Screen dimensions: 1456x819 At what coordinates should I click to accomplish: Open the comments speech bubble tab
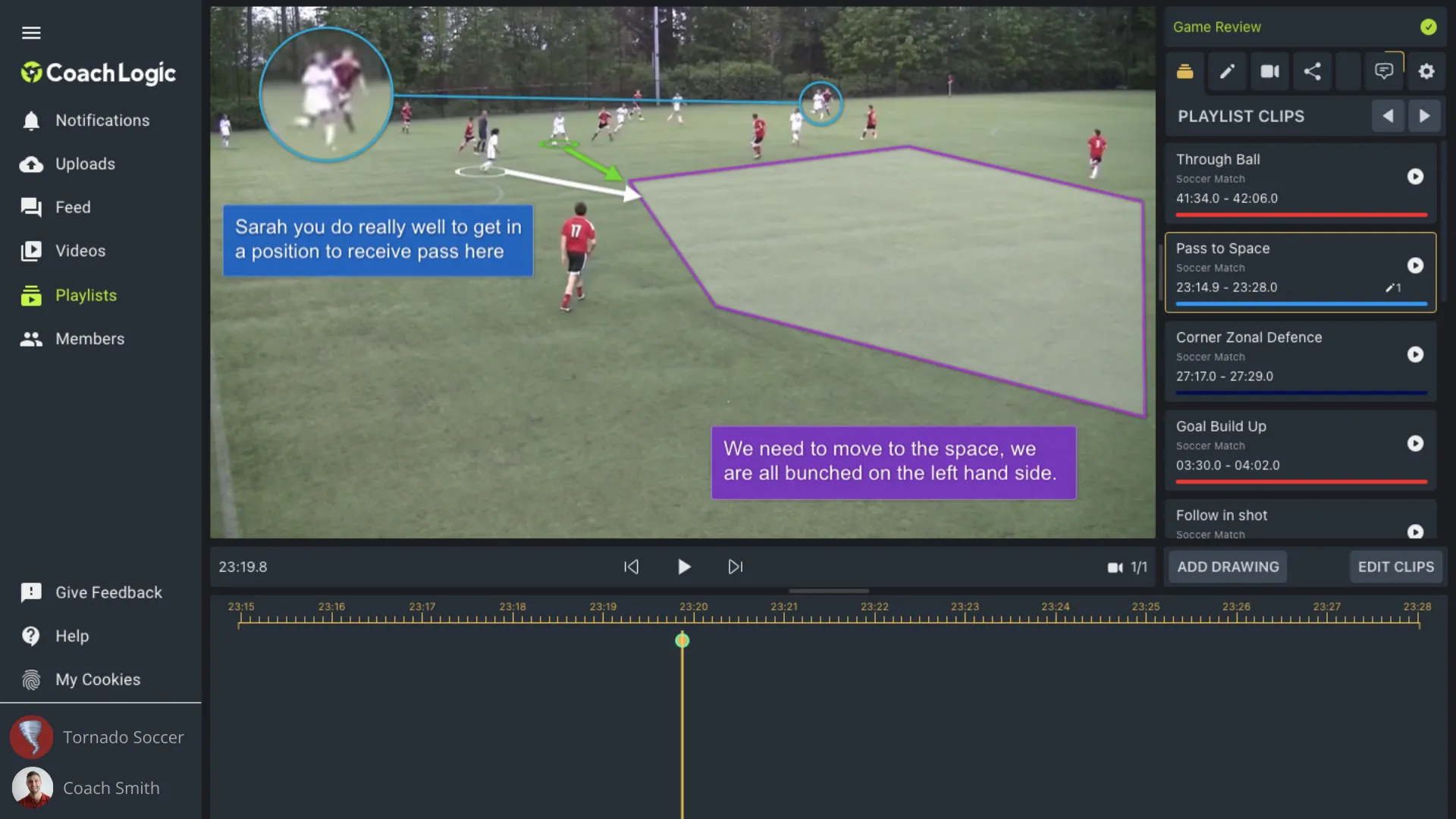click(1384, 71)
